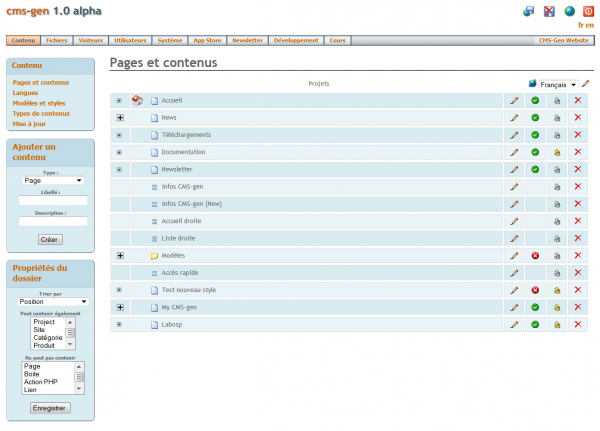The height and width of the screenshot is (431, 600).
Task: Toggle published status of My CMS-gen
Action: coord(535,307)
